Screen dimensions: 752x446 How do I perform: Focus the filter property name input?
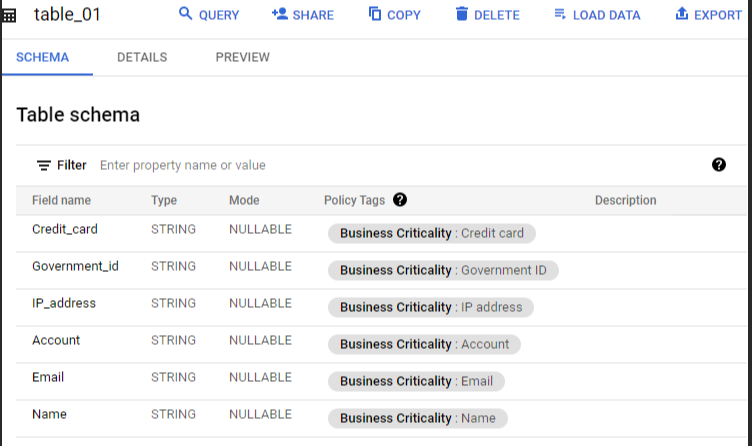300,165
